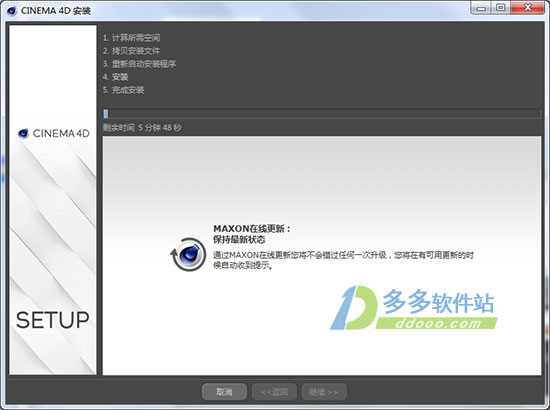Minimize the CINEMA 4D installer window
Screen dimensions: 550x410
coord(481,7)
